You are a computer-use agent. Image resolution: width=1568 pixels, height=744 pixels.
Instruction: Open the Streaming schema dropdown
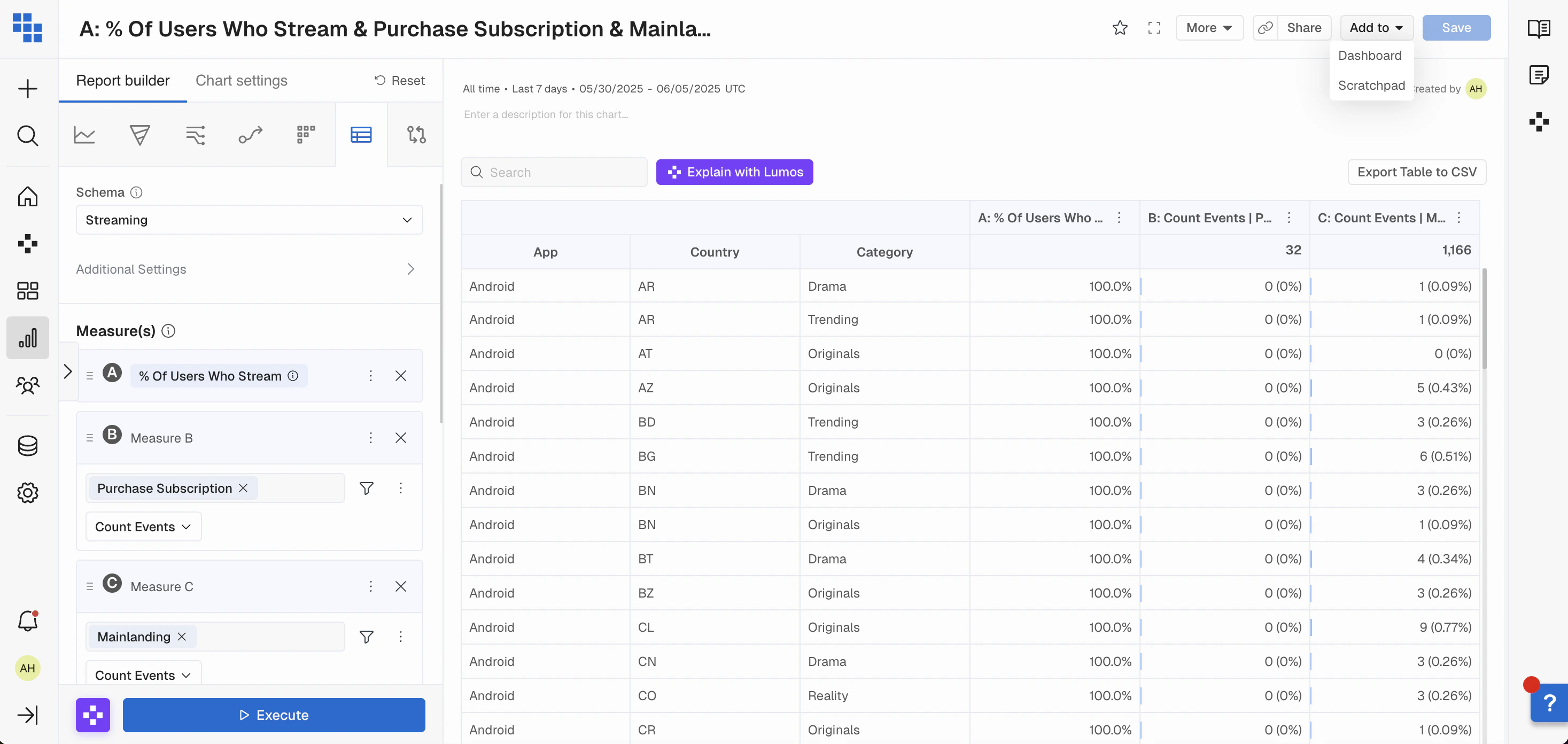(x=249, y=220)
